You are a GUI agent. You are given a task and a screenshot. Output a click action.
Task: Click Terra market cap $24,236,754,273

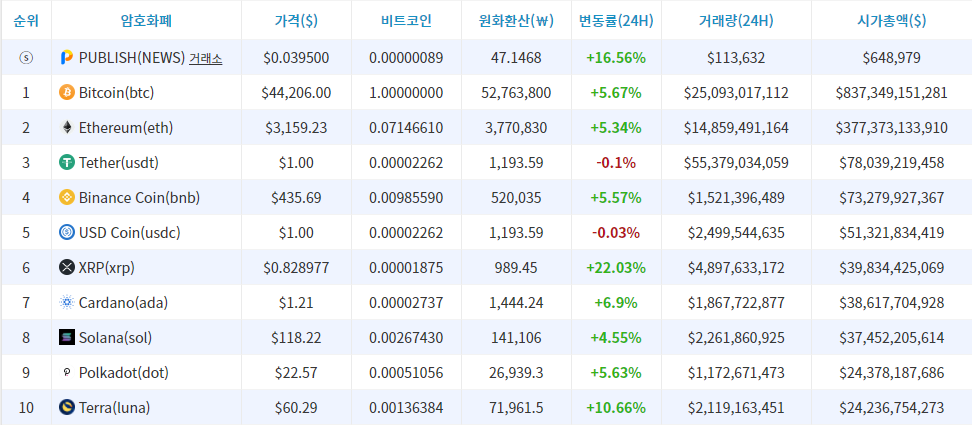click(891, 408)
